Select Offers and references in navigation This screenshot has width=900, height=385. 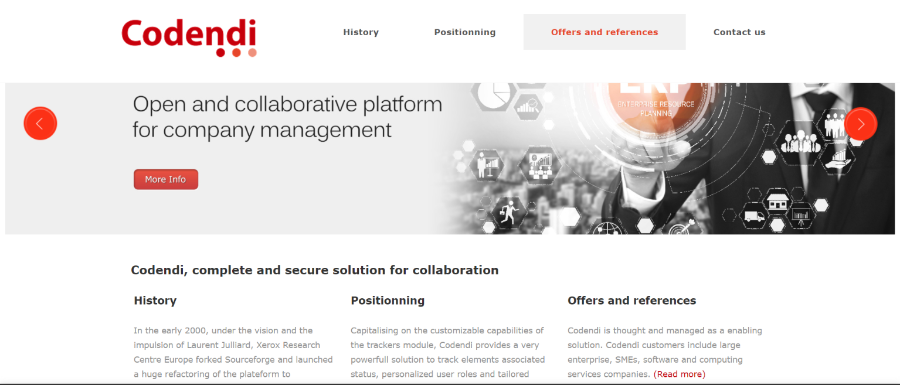click(x=604, y=32)
